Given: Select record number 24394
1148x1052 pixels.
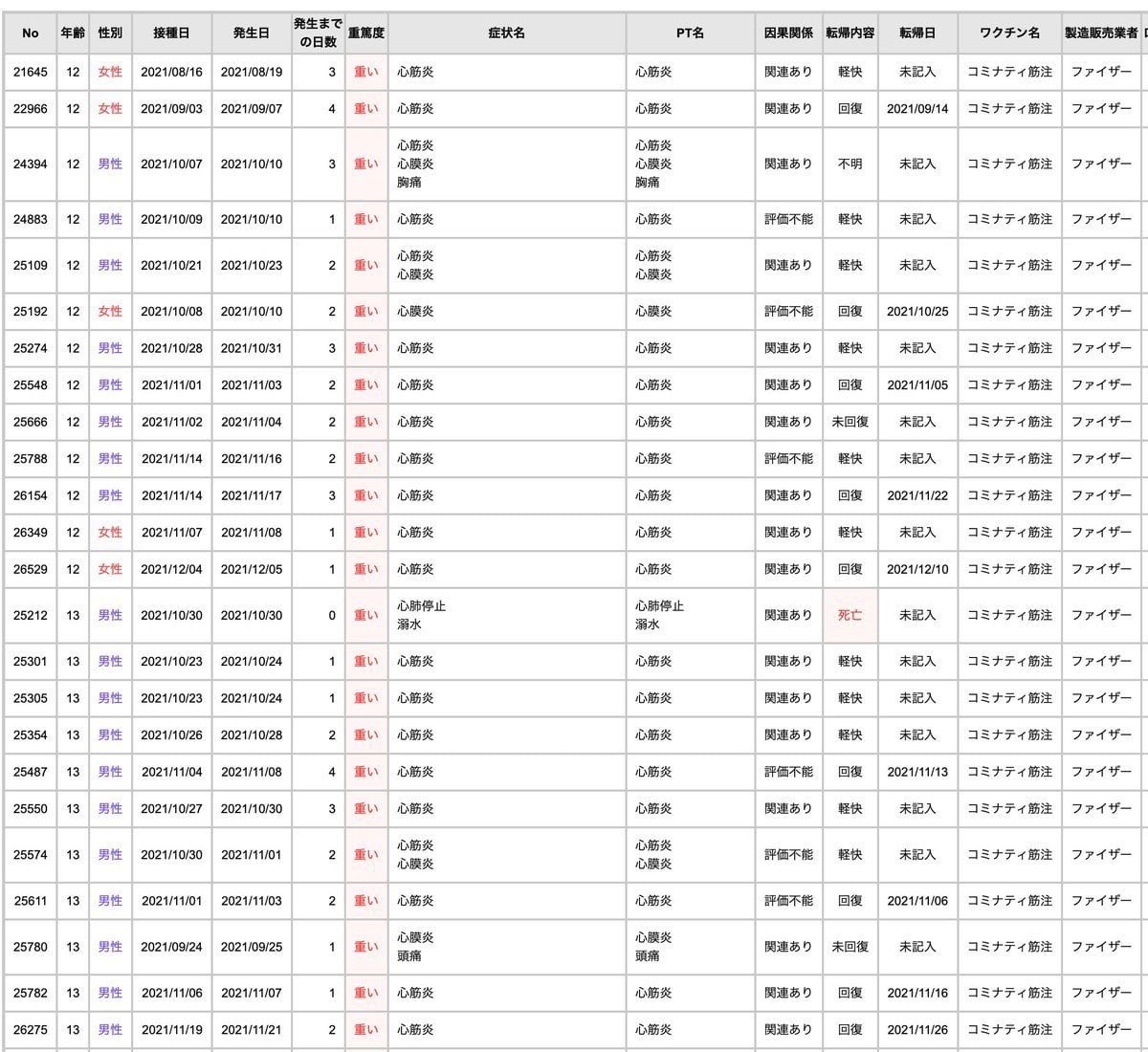Looking at the screenshot, I should pos(31,164).
